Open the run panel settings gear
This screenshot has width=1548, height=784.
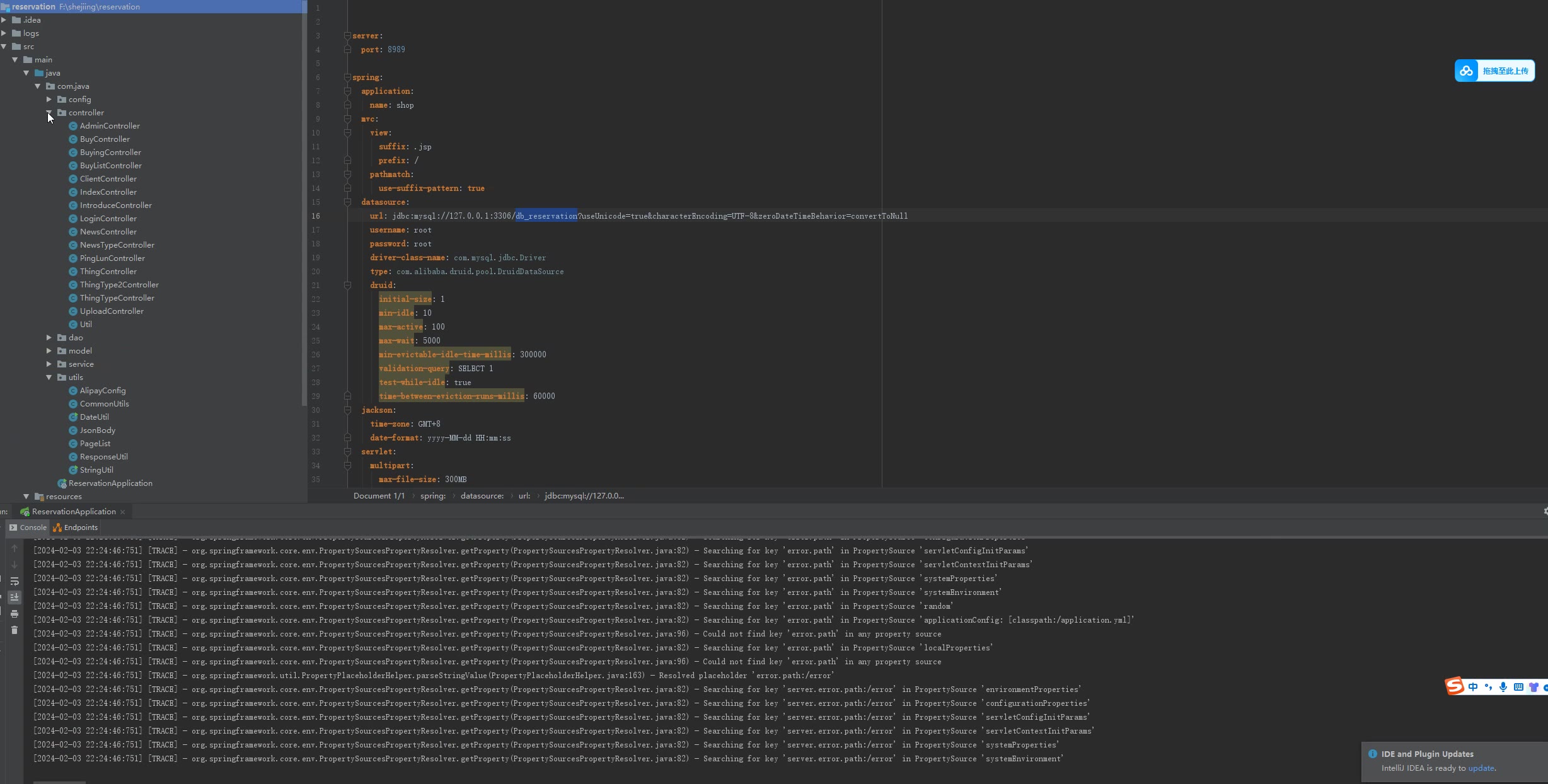click(x=1545, y=511)
